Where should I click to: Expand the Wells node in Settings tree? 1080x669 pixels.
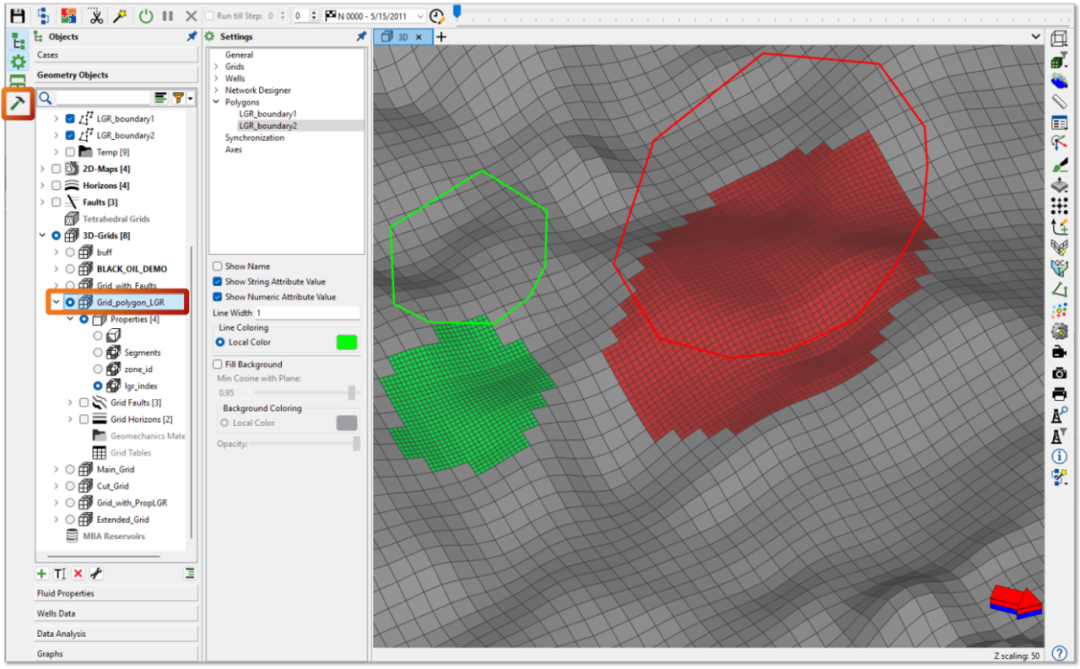[216, 79]
